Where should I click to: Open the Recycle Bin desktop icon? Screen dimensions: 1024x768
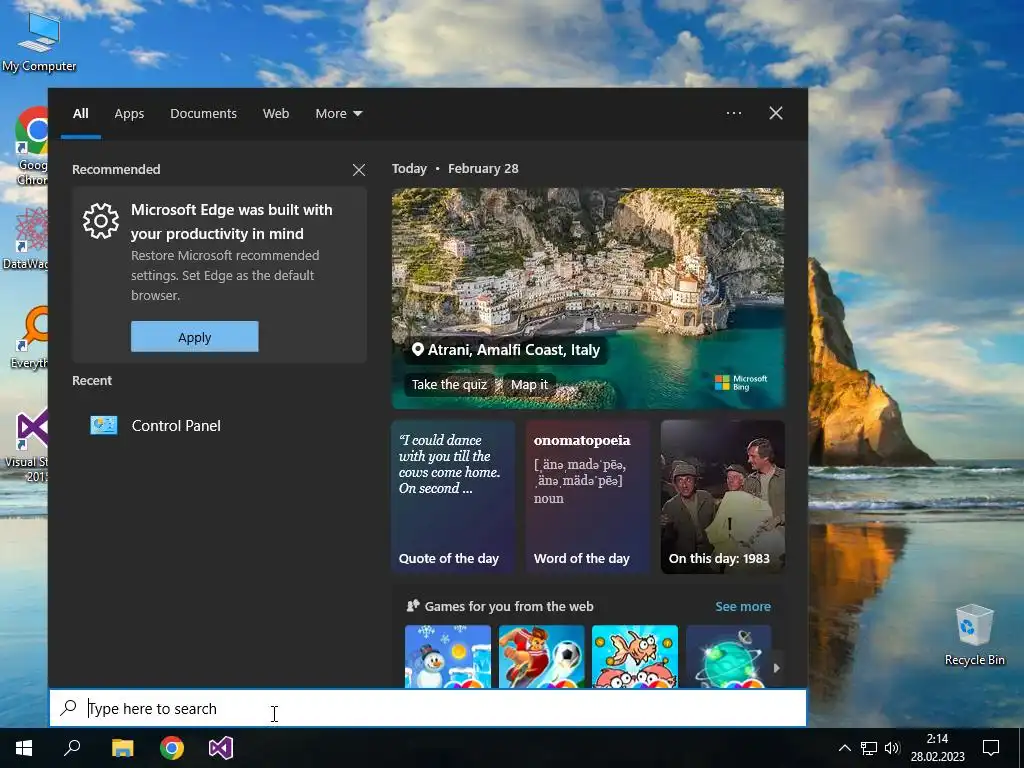pyautogui.click(x=974, y=635)
